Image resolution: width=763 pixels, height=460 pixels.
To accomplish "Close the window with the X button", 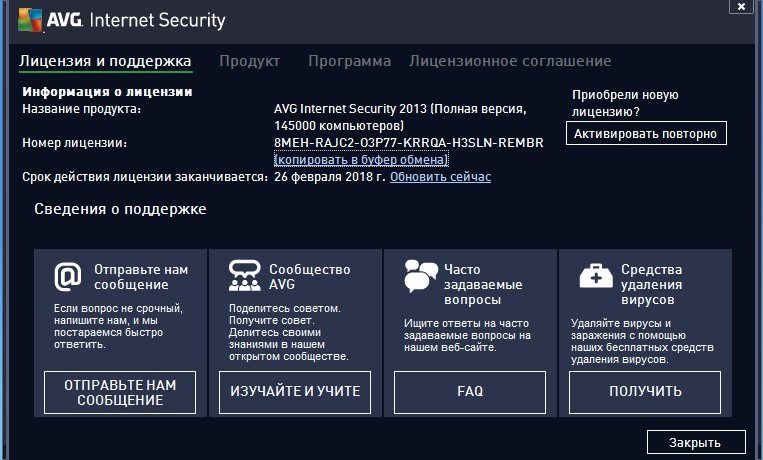I will (x=738, y=9).
